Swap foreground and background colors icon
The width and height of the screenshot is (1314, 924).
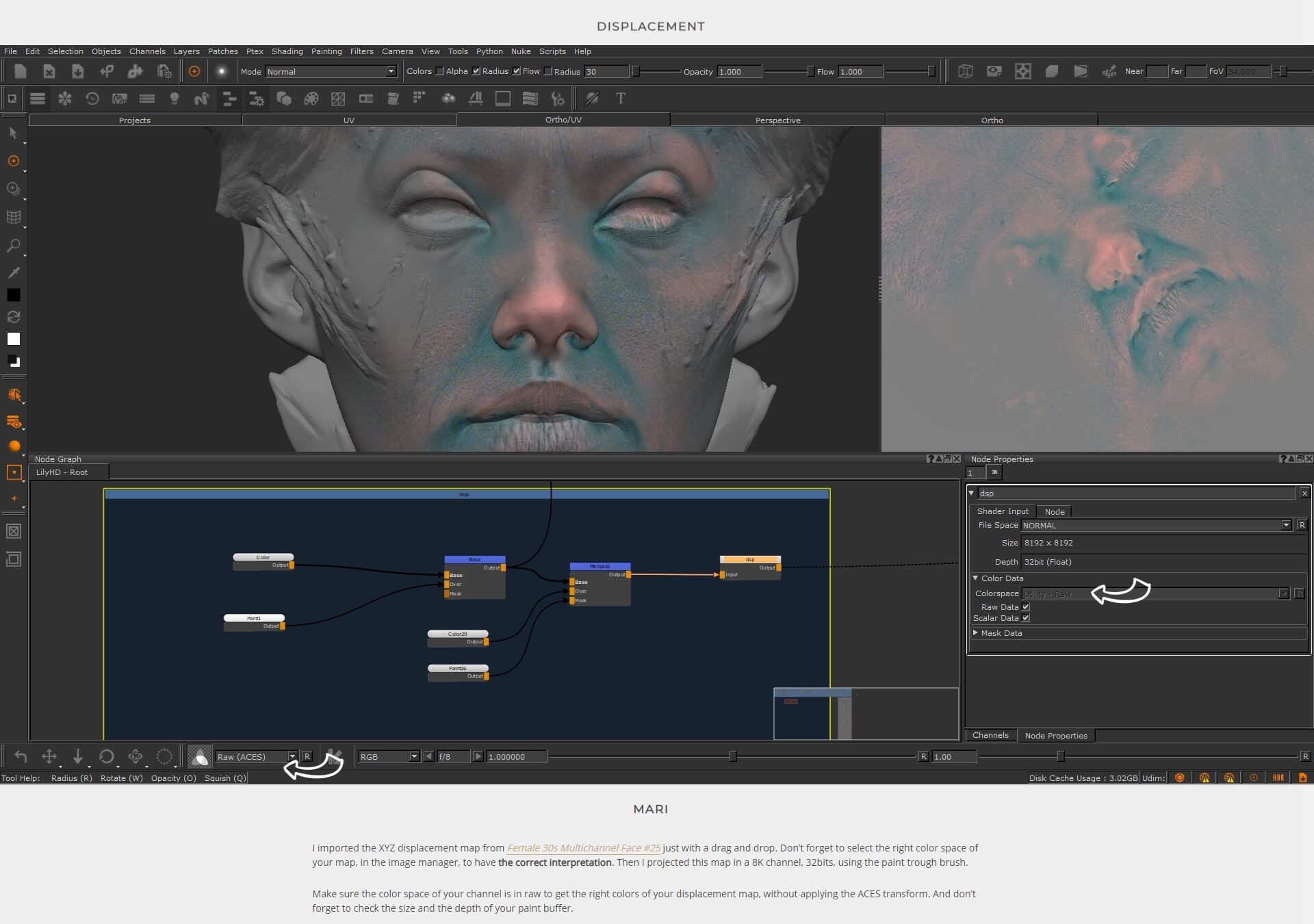click(x=13, y=317)
